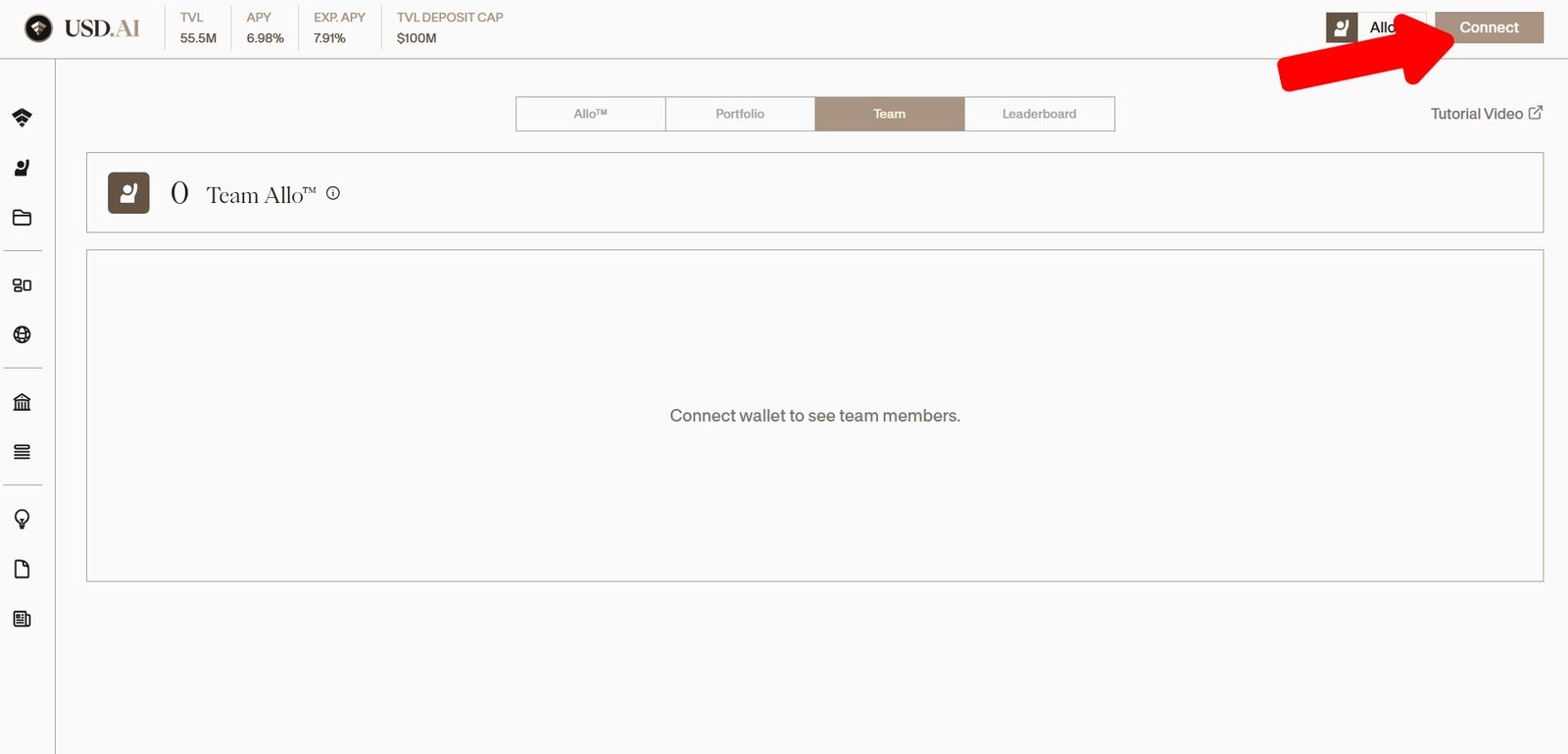Open the dashboard blocks sidebar icon

point(22,285)
